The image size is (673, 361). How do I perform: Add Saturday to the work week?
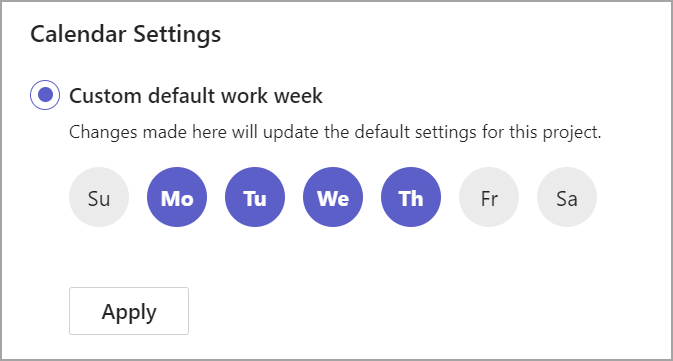coord(567,197)
